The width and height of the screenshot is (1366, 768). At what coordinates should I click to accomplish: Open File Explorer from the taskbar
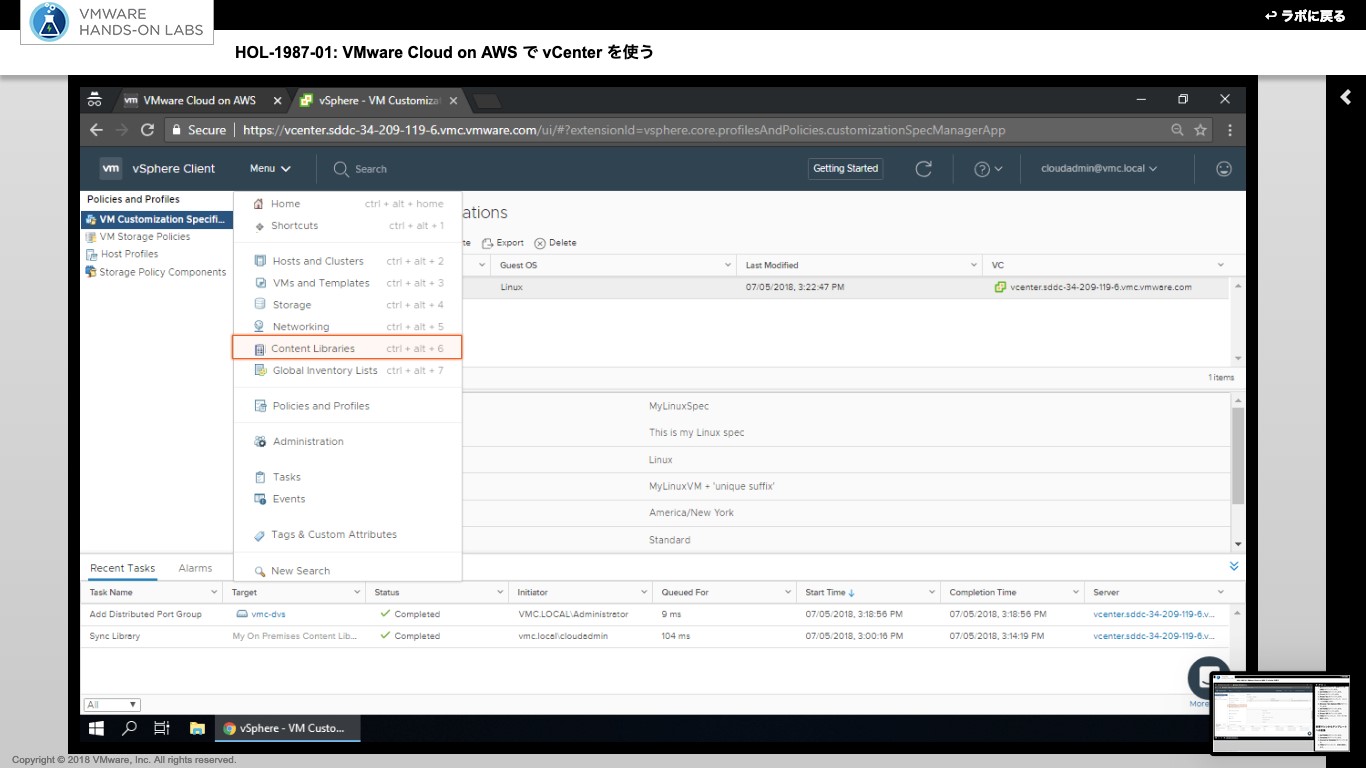(197, 728)
